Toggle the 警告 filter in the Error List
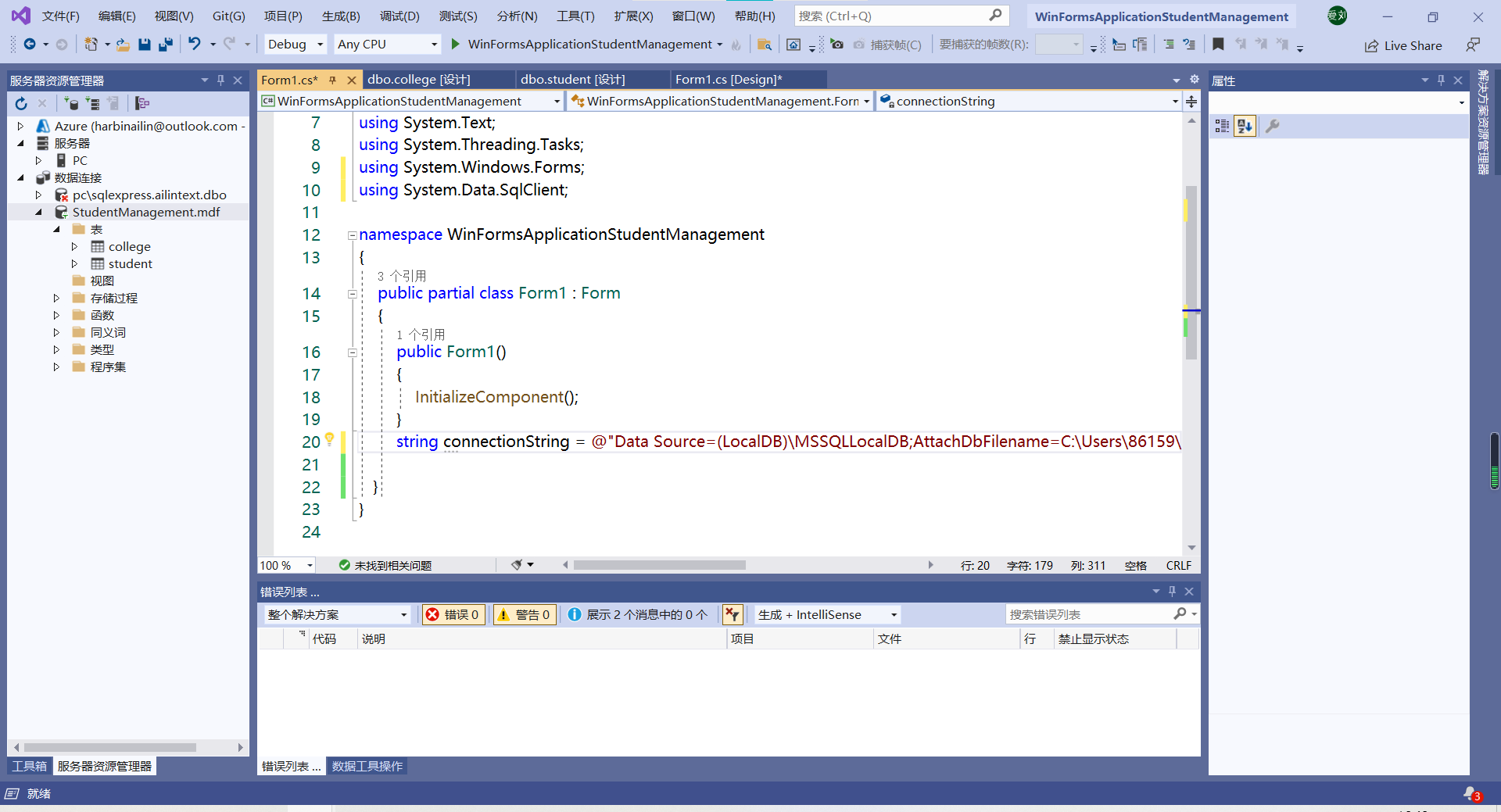The image size is (1501, 812). click(x=524, y=614)
